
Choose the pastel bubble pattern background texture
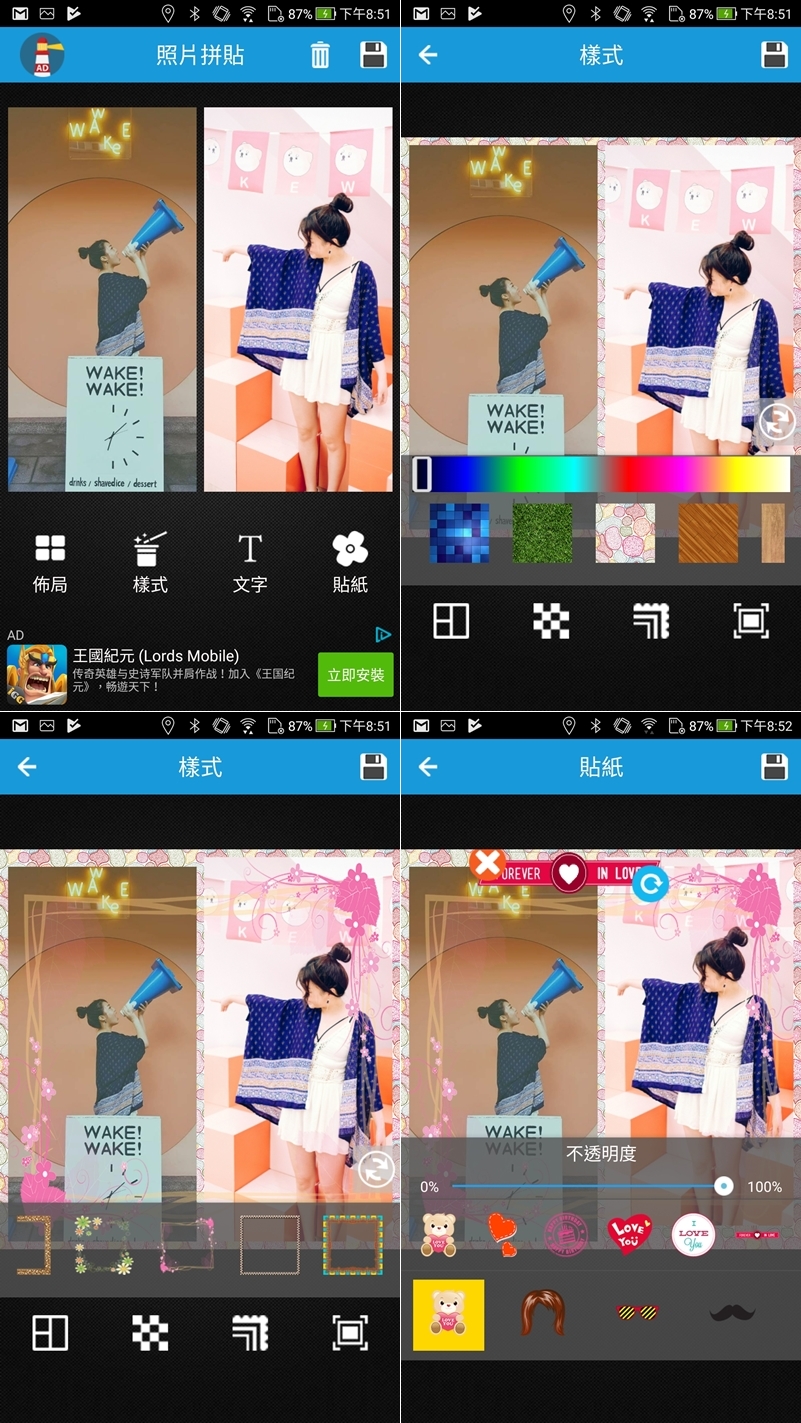point(626,533)
